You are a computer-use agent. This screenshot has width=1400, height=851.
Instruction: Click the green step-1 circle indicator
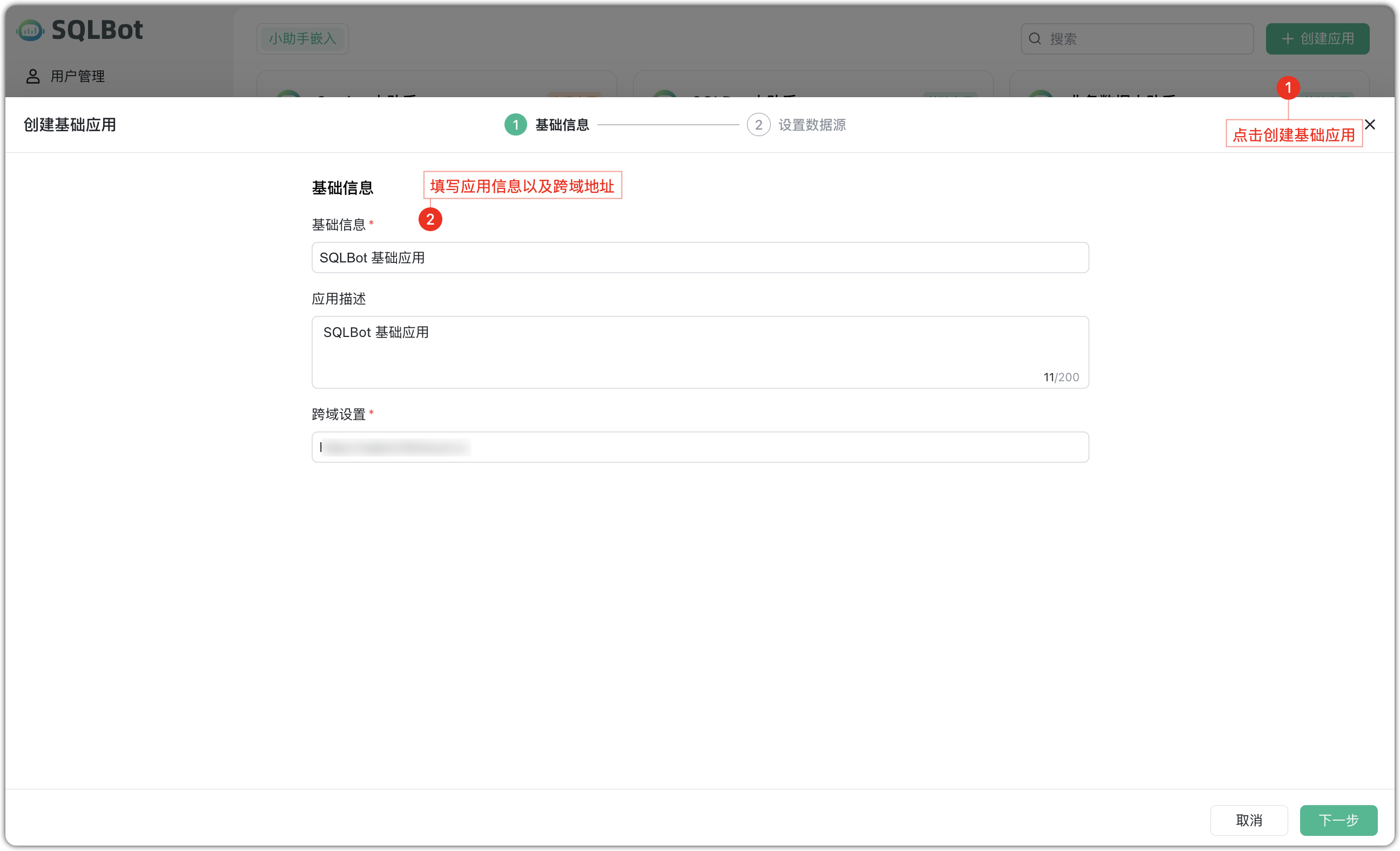[515, 124]
